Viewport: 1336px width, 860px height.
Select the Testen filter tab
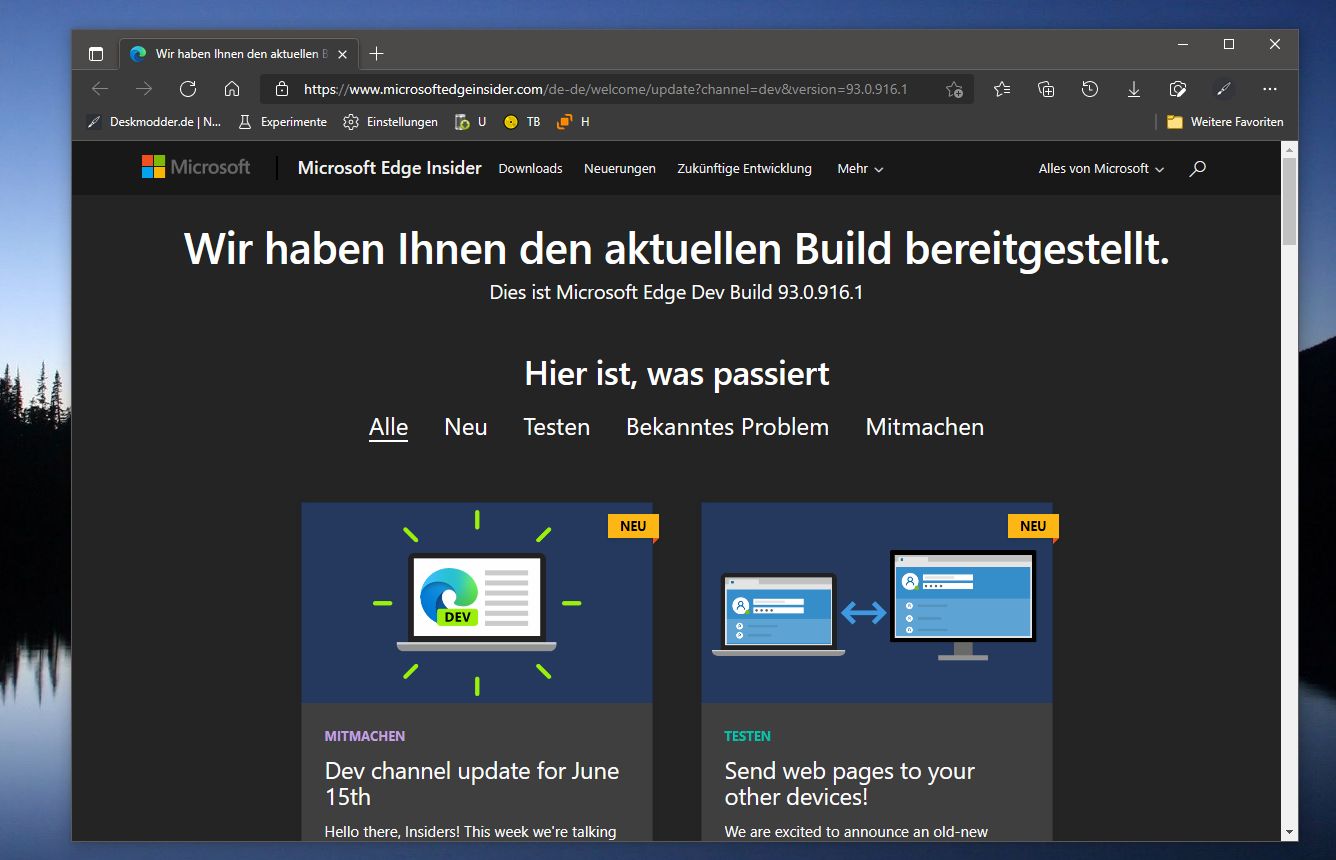pyautogui.click(x=557, y=427)
